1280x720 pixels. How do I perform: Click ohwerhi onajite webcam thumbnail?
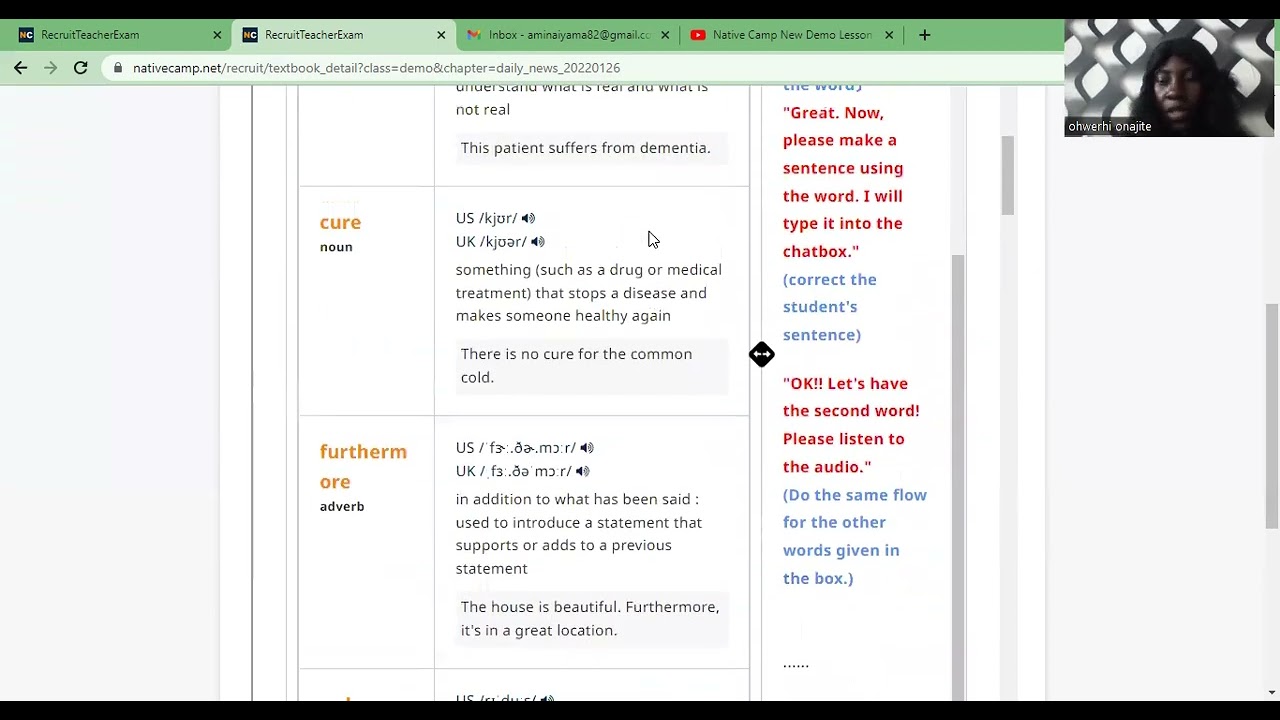1169,78
